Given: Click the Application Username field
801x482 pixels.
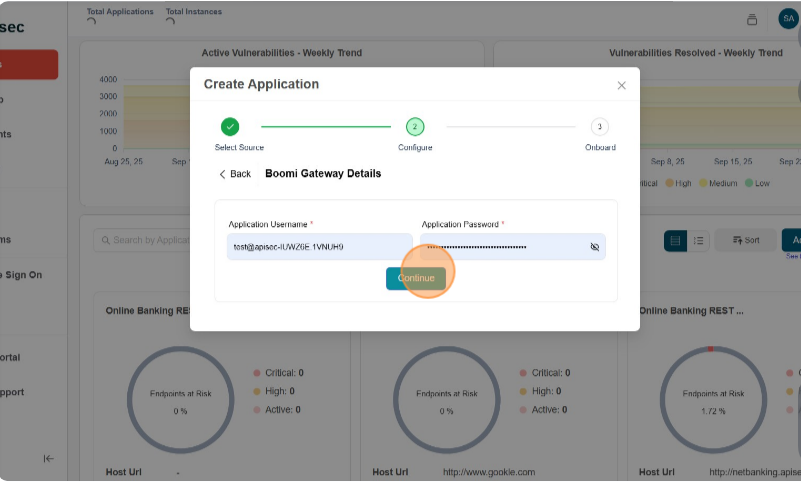Looking at the screenshot, I should coord(319,247).
